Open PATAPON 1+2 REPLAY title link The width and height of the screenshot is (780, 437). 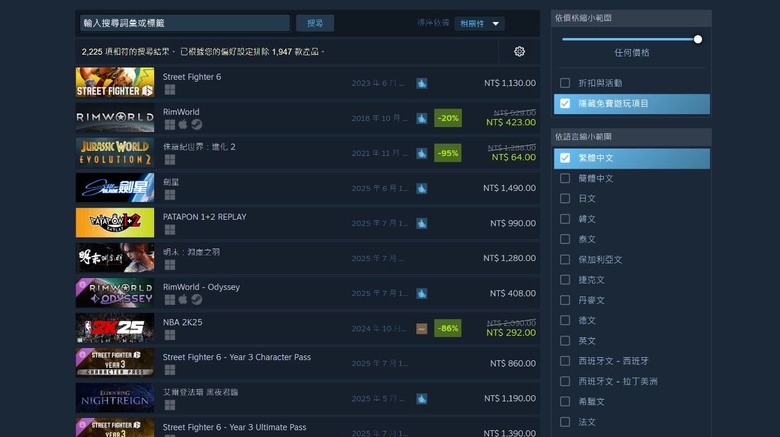coord(204,217)
